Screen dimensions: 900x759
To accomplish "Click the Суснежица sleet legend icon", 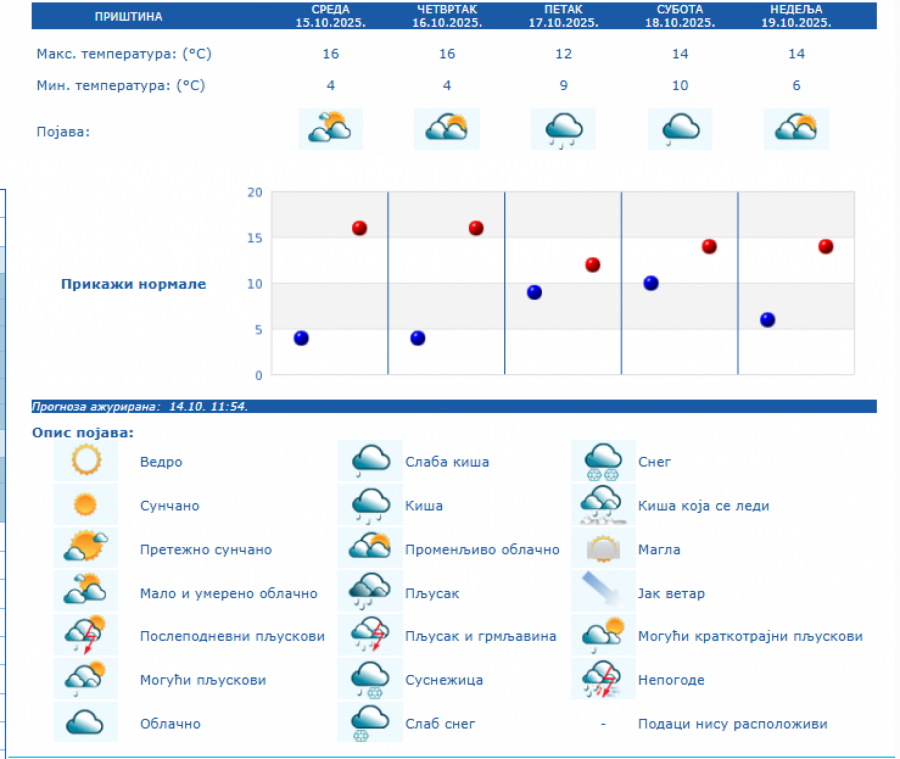I will tap(370, 679).
